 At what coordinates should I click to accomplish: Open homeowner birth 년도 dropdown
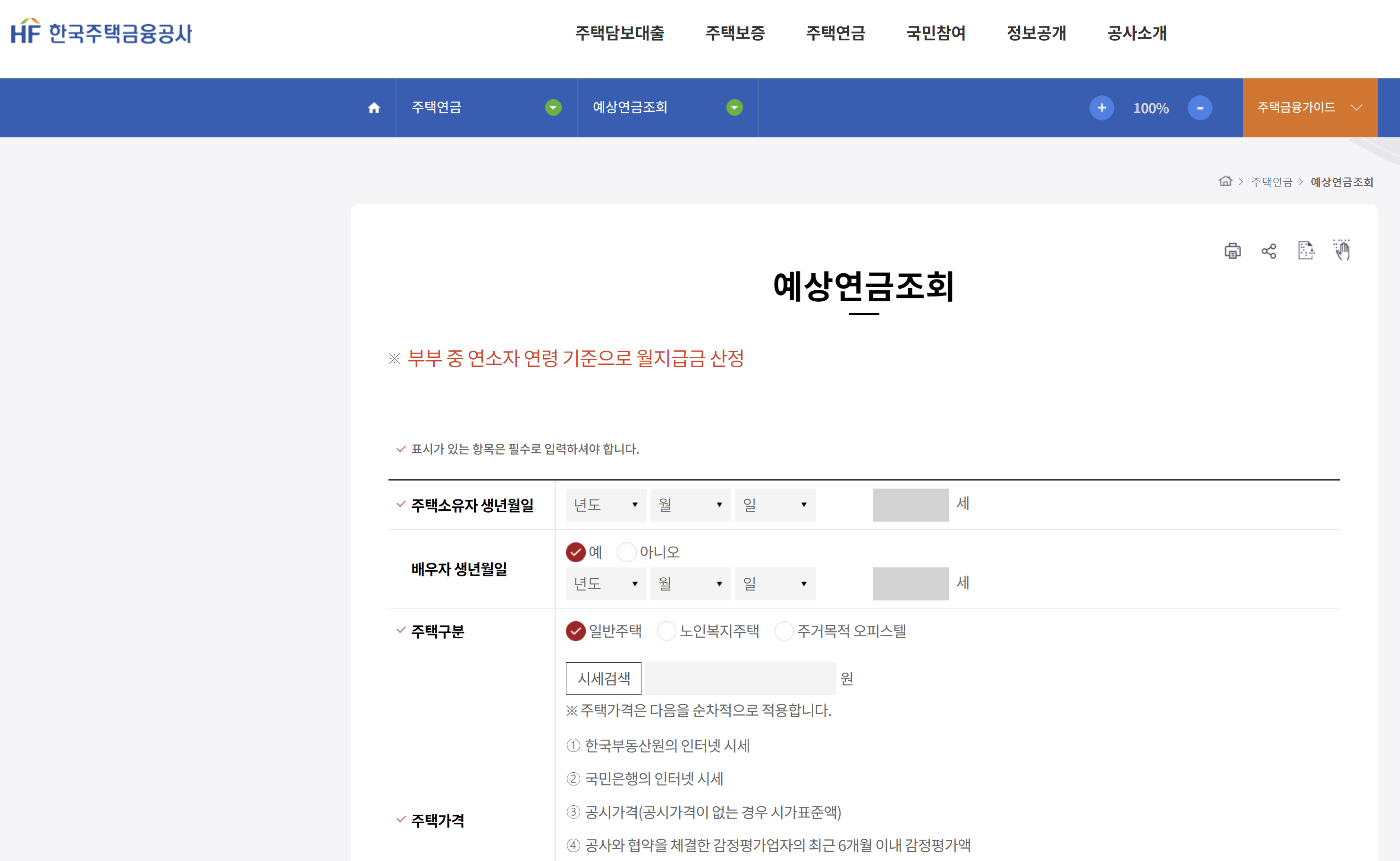pos(606,505)
